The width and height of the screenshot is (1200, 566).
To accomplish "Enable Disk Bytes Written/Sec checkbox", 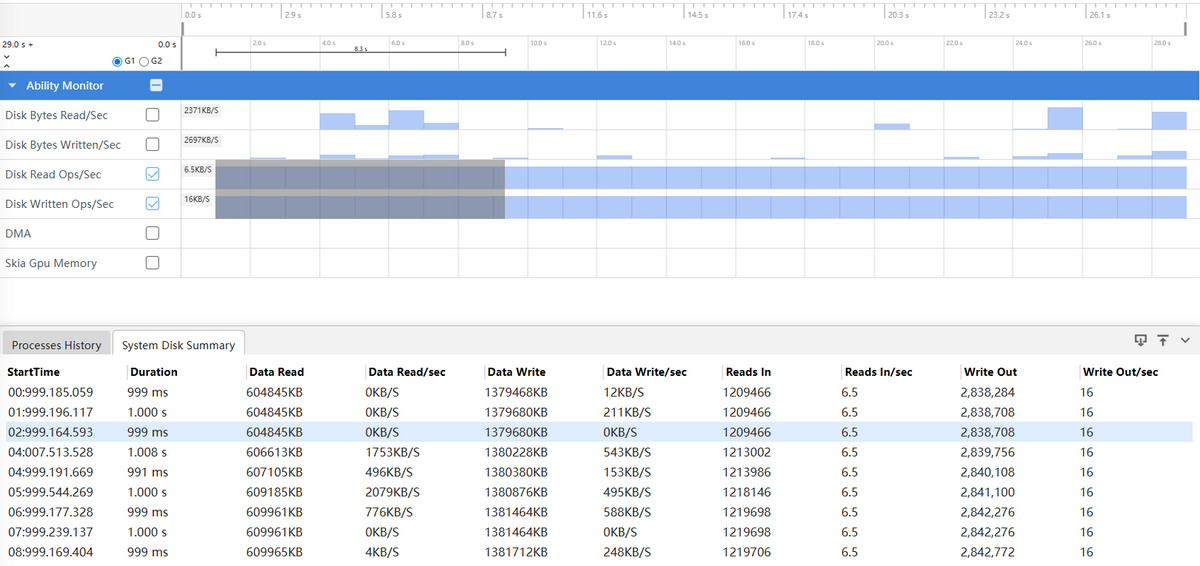I will pyautogui.click(x=152, y=145).
